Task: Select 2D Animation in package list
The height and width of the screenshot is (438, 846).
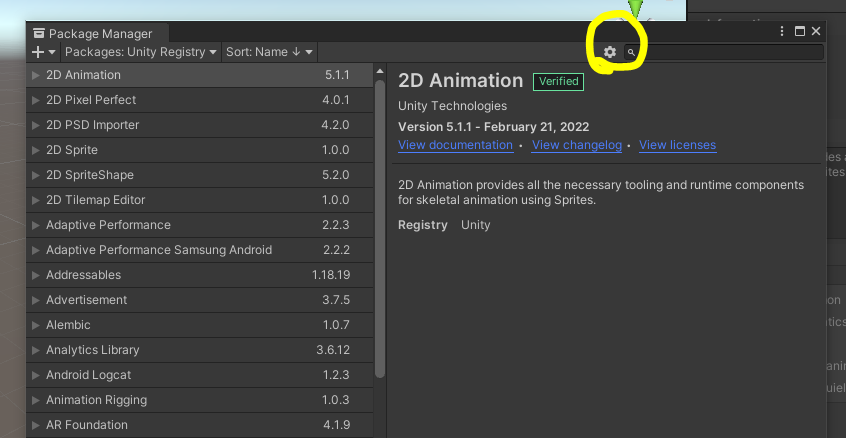Action: [x=200, y=75]
